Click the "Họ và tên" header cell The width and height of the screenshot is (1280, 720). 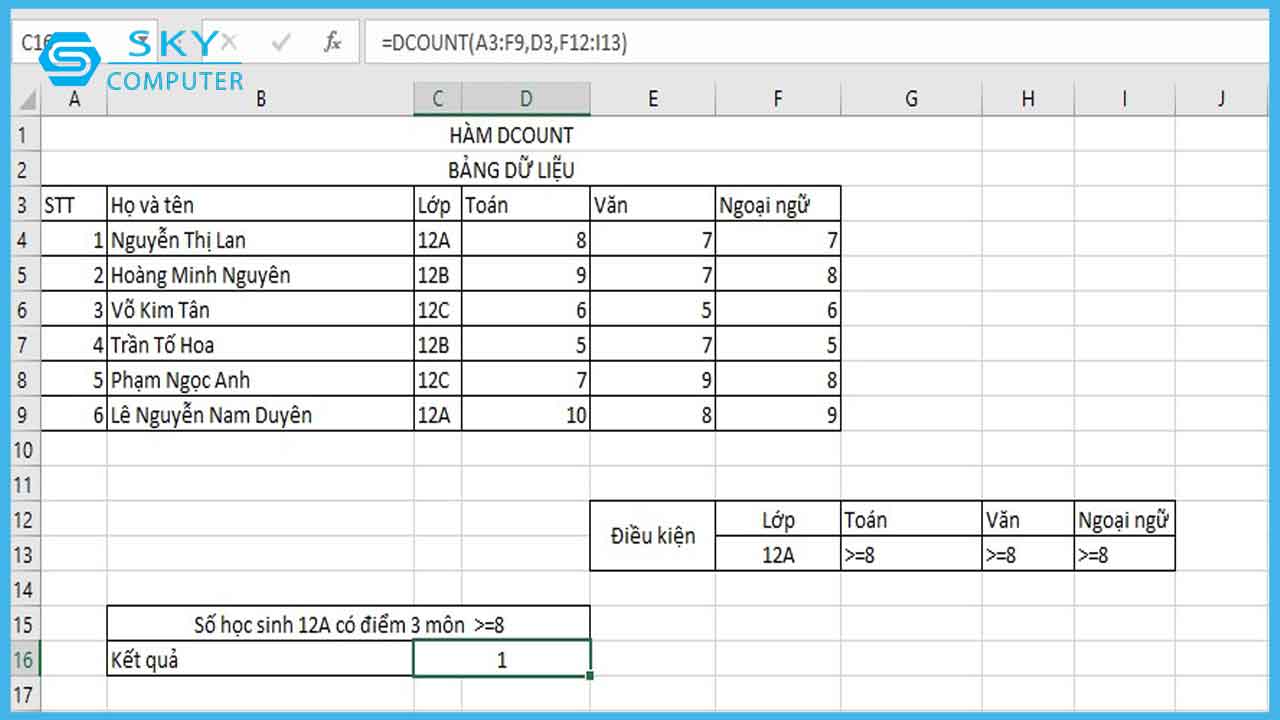pos(260,204)
